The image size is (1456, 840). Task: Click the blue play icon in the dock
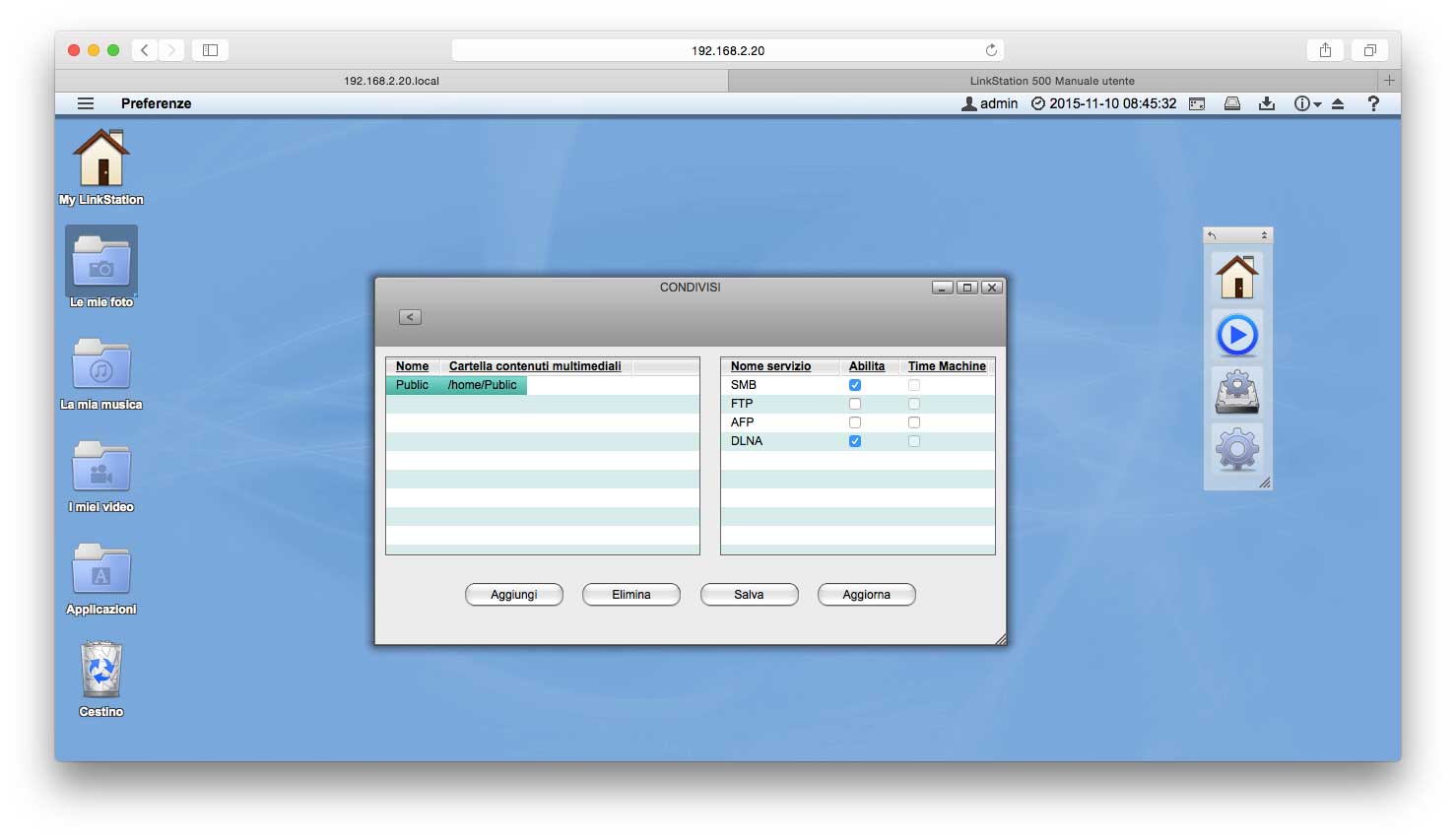tap(1237, 335)
